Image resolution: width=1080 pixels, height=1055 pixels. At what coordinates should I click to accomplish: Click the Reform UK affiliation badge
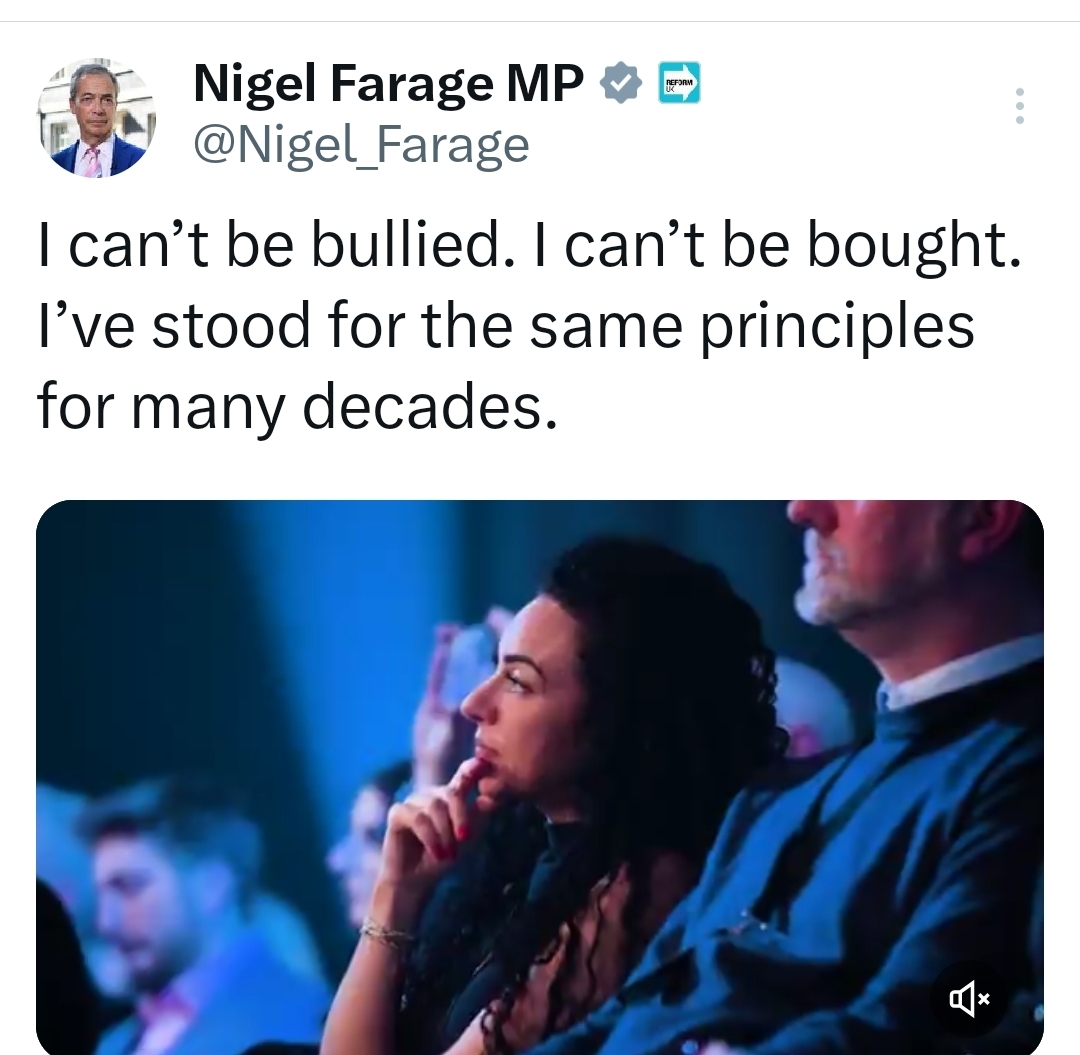[679, 84]
